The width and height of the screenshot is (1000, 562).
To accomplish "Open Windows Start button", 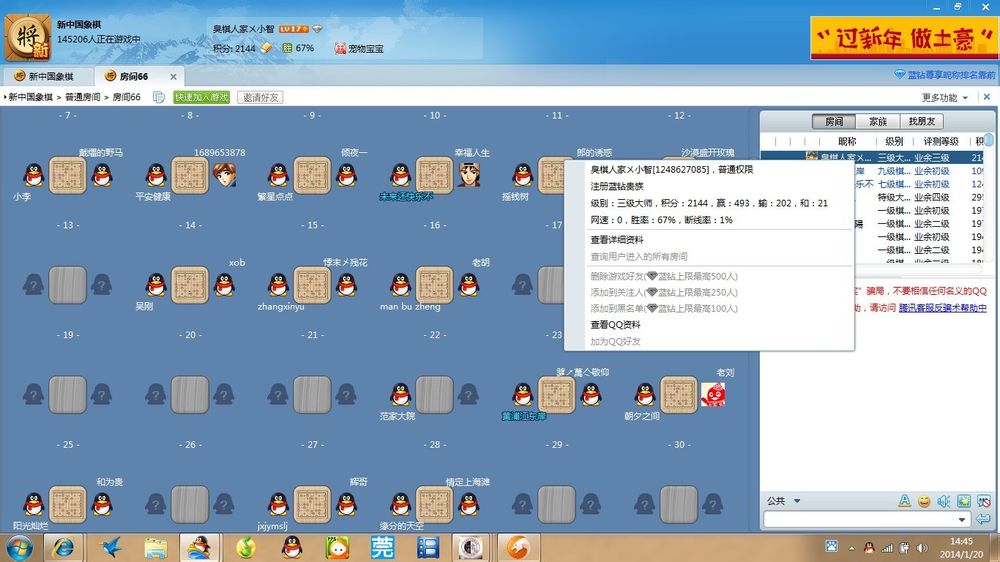I will 18,548.
